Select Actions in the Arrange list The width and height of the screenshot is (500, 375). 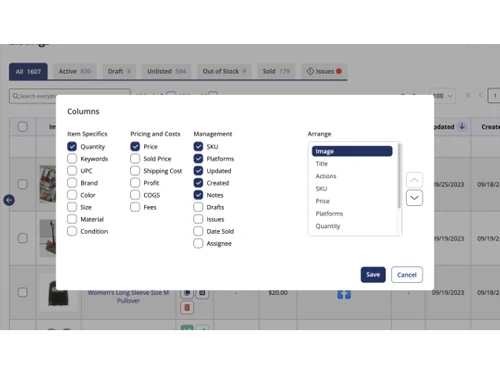[352, 176]
